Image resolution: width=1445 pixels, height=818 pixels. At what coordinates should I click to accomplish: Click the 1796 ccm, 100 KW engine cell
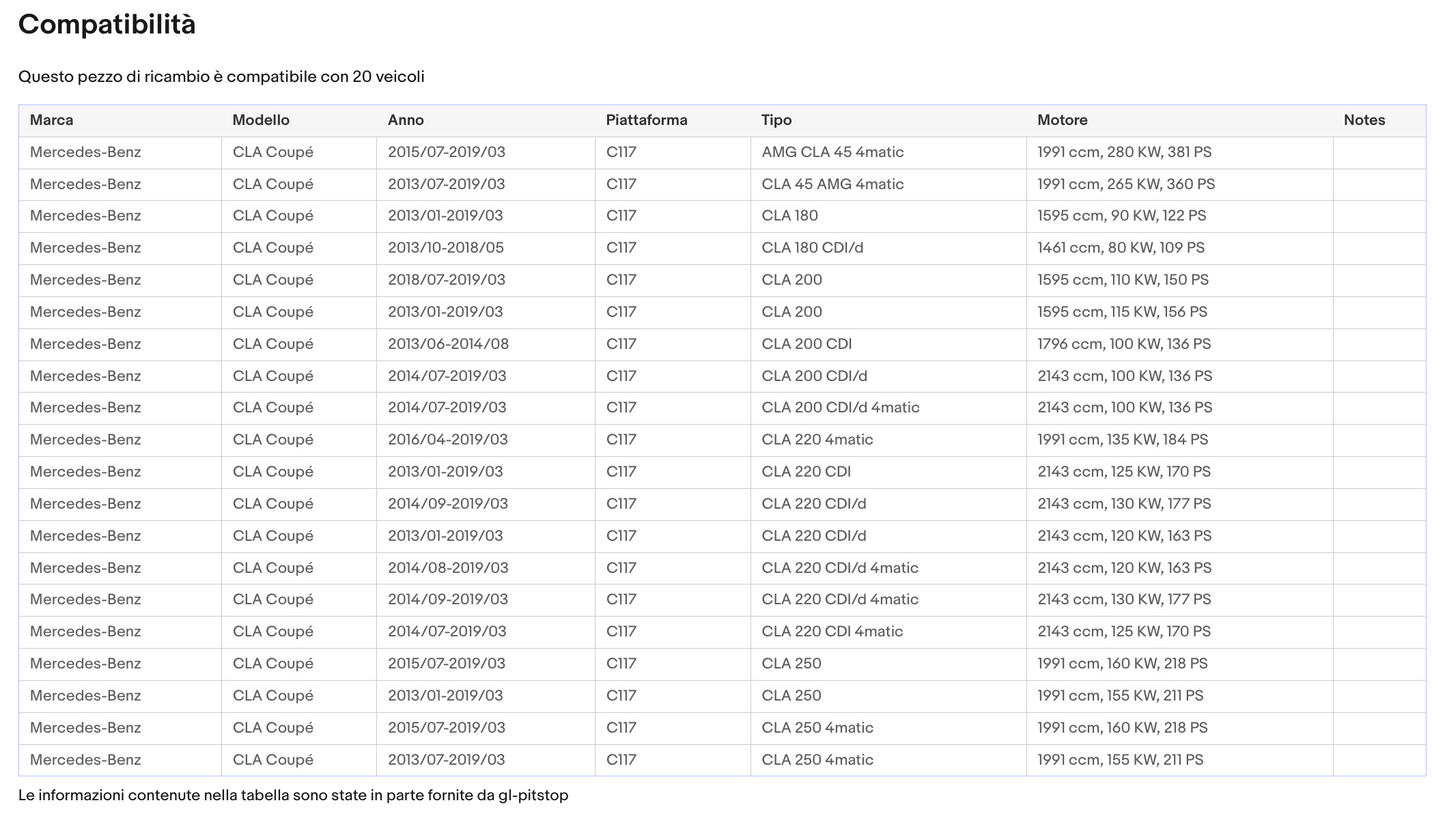point(1123,344)
